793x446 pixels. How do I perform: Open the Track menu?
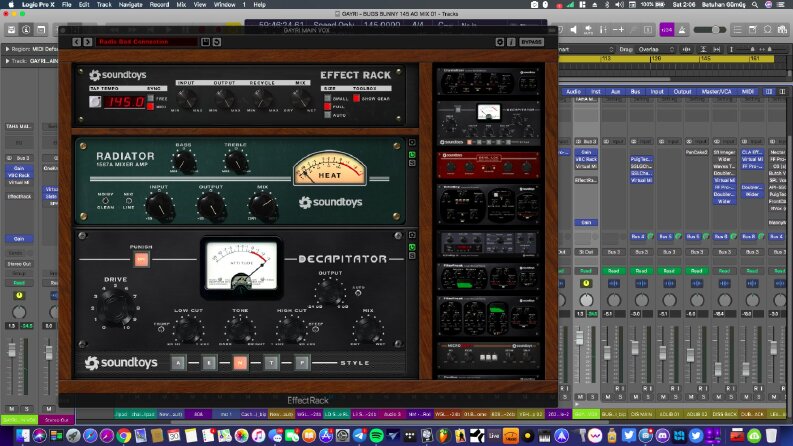[x=104, y=5]
